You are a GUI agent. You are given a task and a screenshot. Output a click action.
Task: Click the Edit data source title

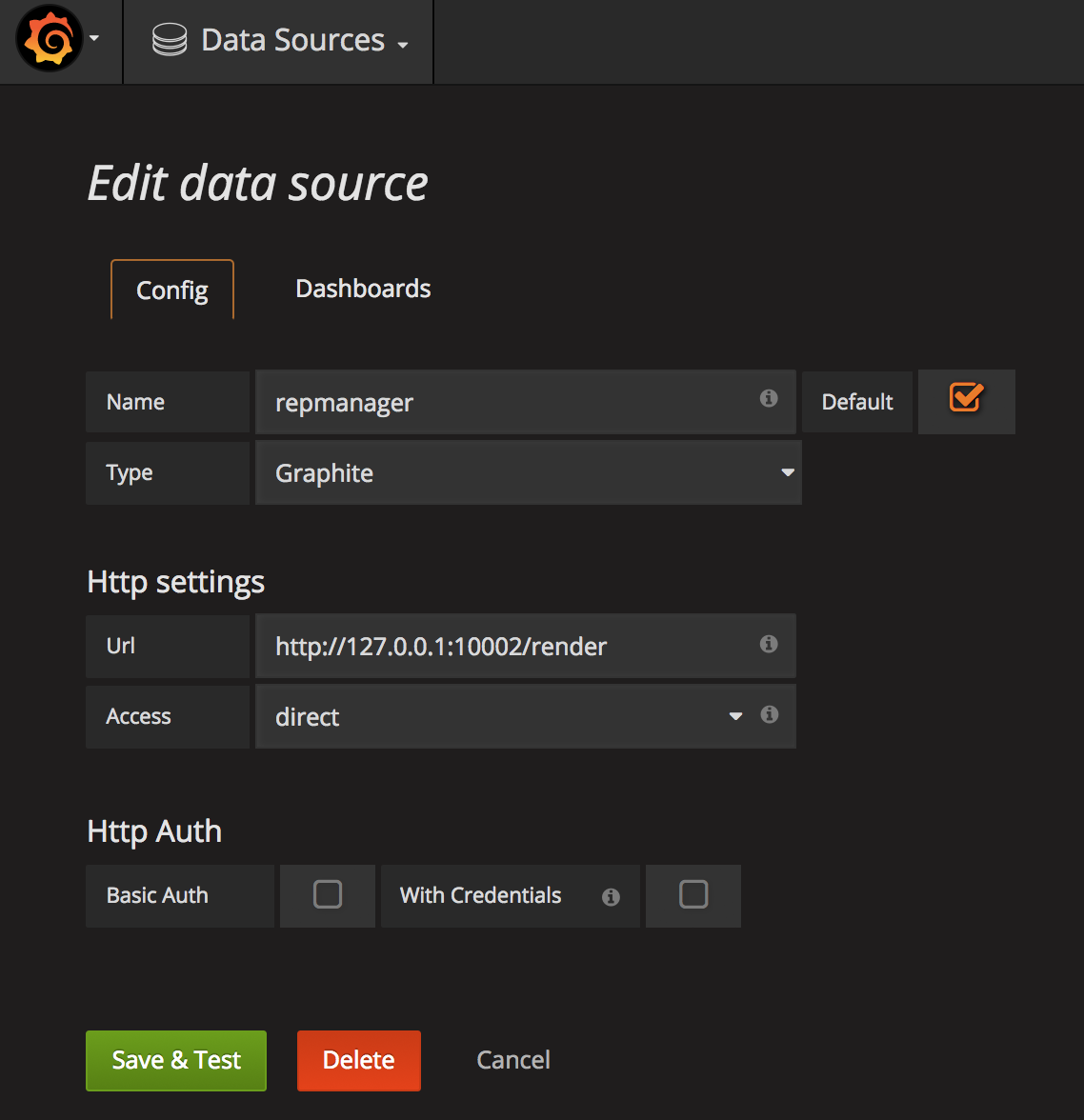pyautogui.click(x=258, y=184)
